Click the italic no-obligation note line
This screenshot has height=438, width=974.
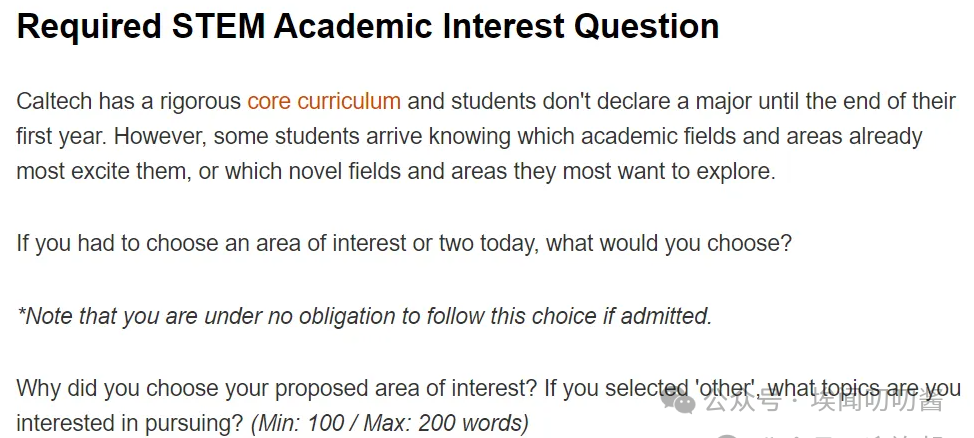(x=364, y=316)
